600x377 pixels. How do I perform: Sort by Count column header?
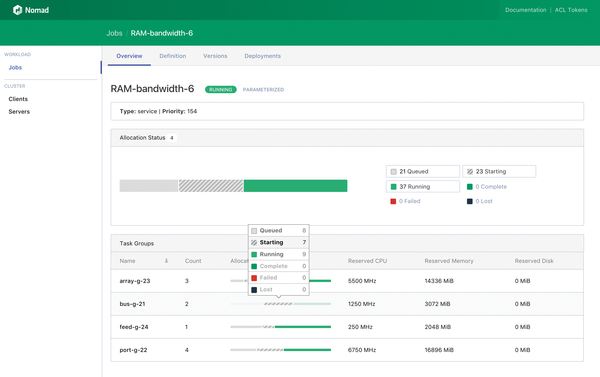point(193,261)
